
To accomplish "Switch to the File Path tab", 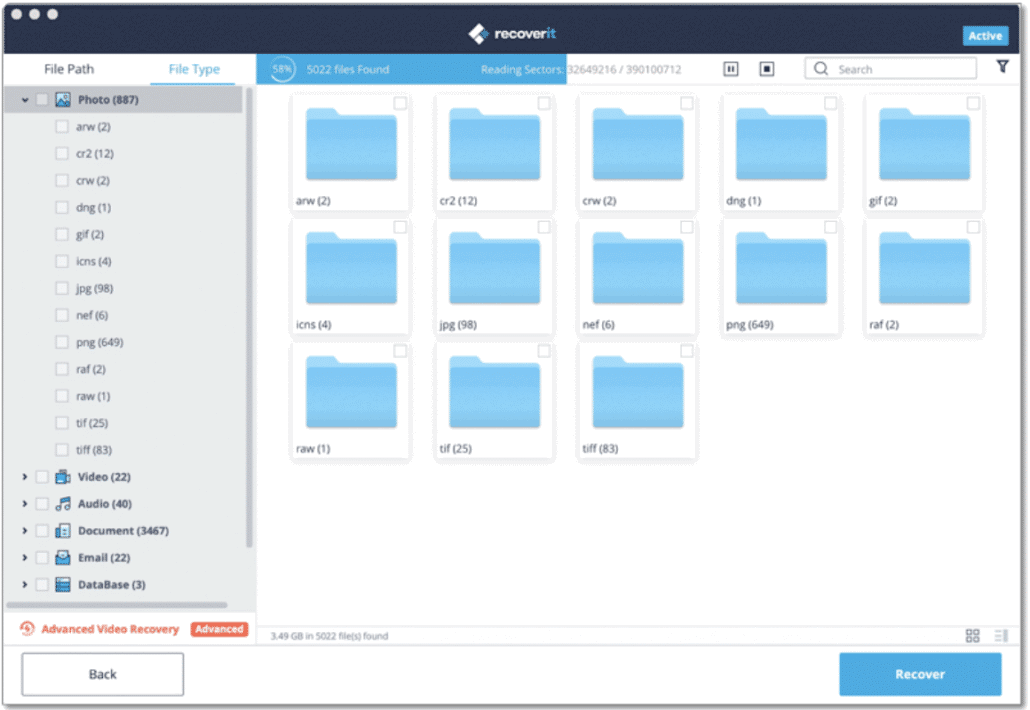I will pos(69,69).
